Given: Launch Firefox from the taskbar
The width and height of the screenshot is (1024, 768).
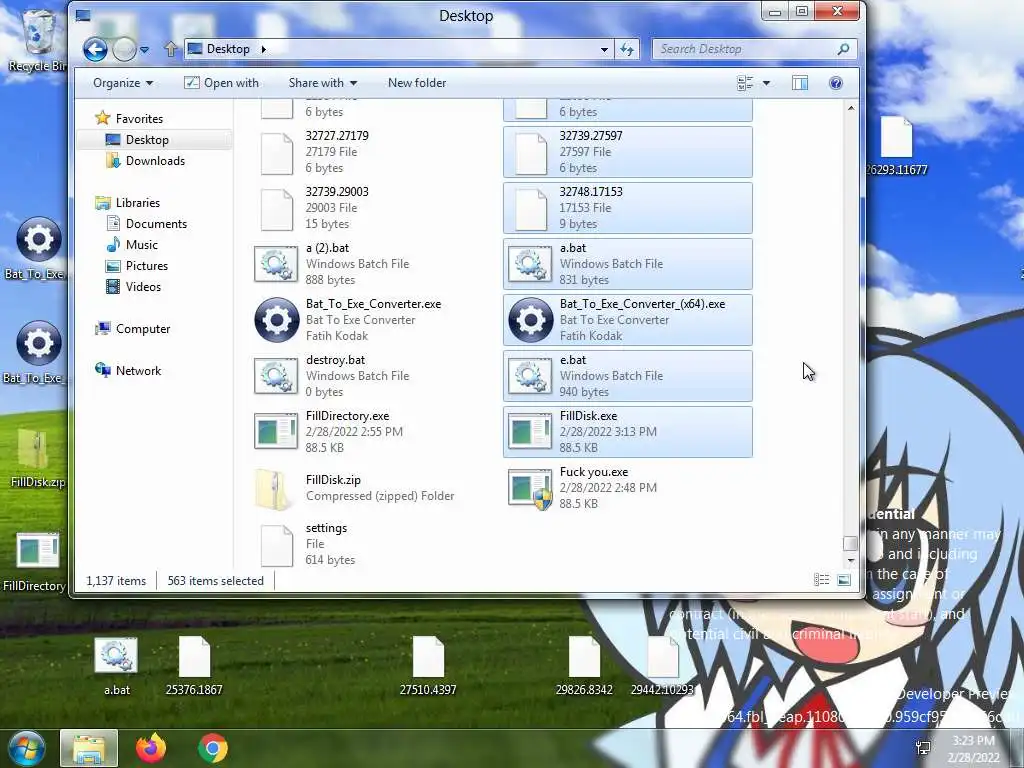Looking at the screenshot, I should pos(151,748).
